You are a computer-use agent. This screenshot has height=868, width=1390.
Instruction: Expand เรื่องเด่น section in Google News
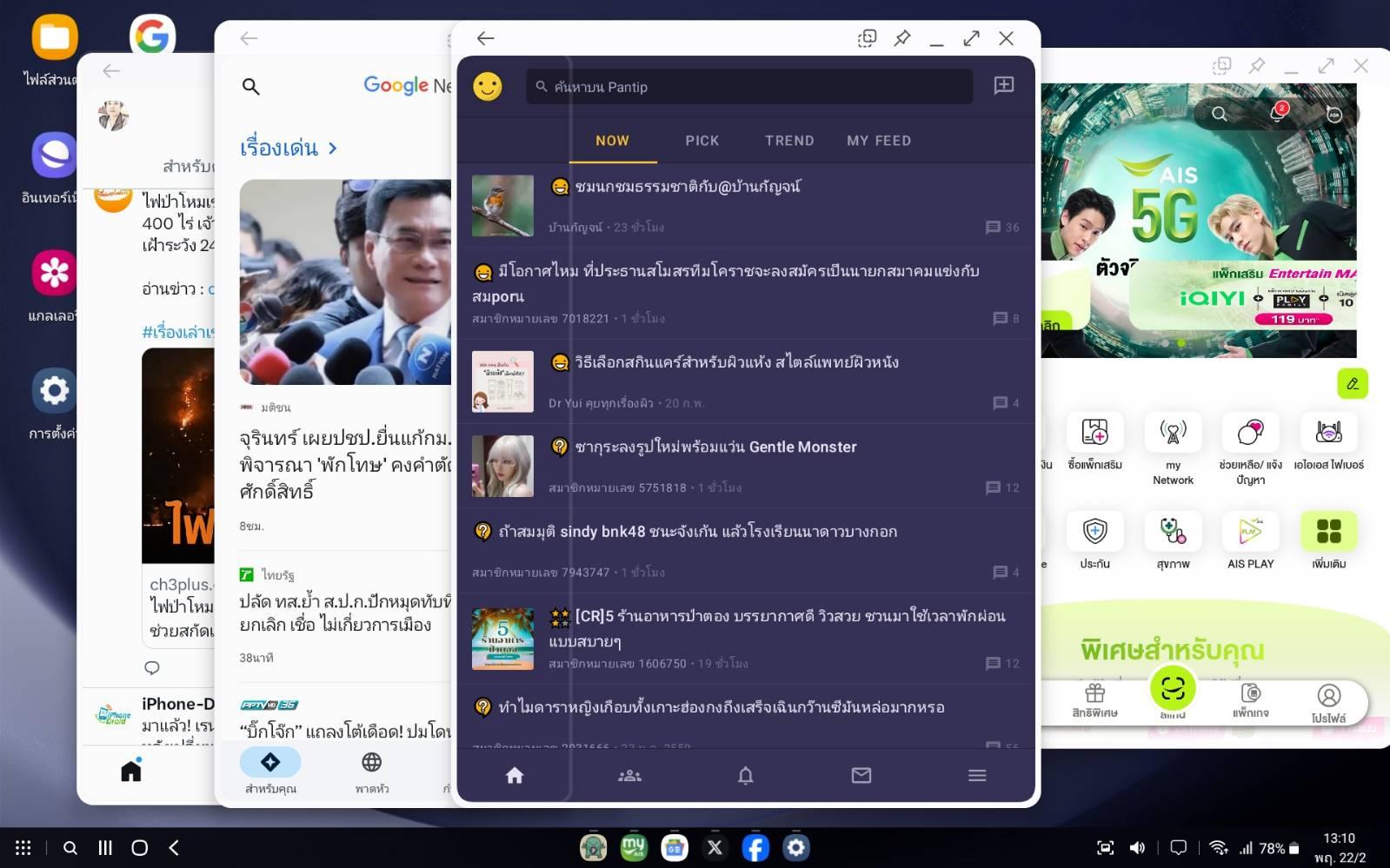pyautogui.click(x=289, y=148)
